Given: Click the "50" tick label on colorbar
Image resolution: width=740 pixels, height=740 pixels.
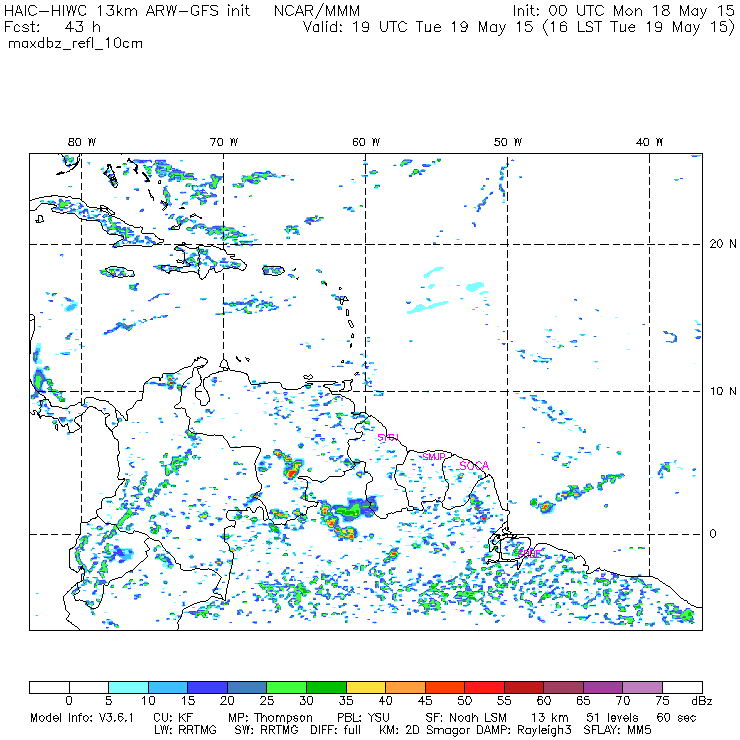Looking at the screenshot, I should click(465, 701).
